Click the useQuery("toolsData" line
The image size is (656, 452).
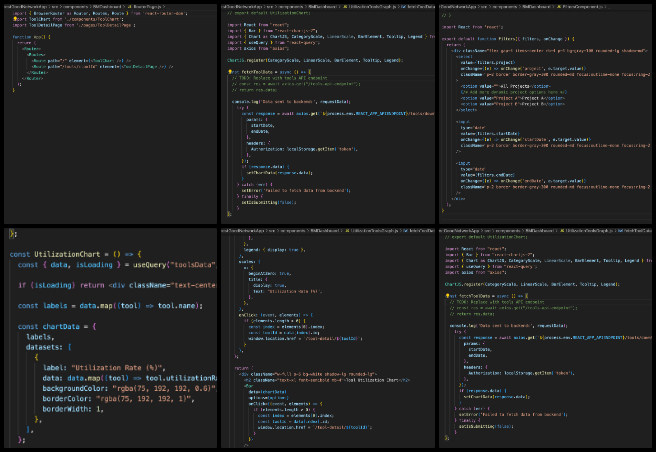117,265
